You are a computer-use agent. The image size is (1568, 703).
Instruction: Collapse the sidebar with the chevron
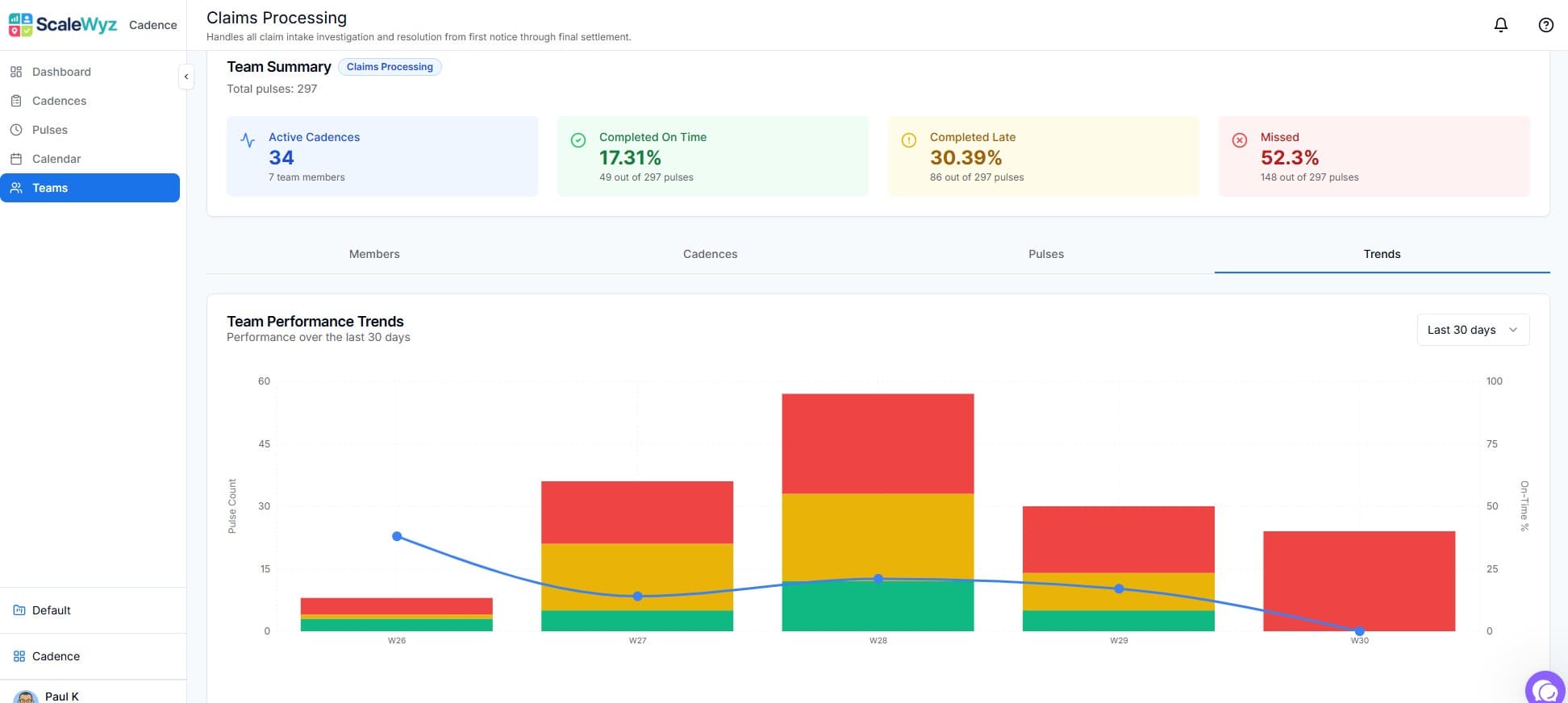click(x=186, y=77)
